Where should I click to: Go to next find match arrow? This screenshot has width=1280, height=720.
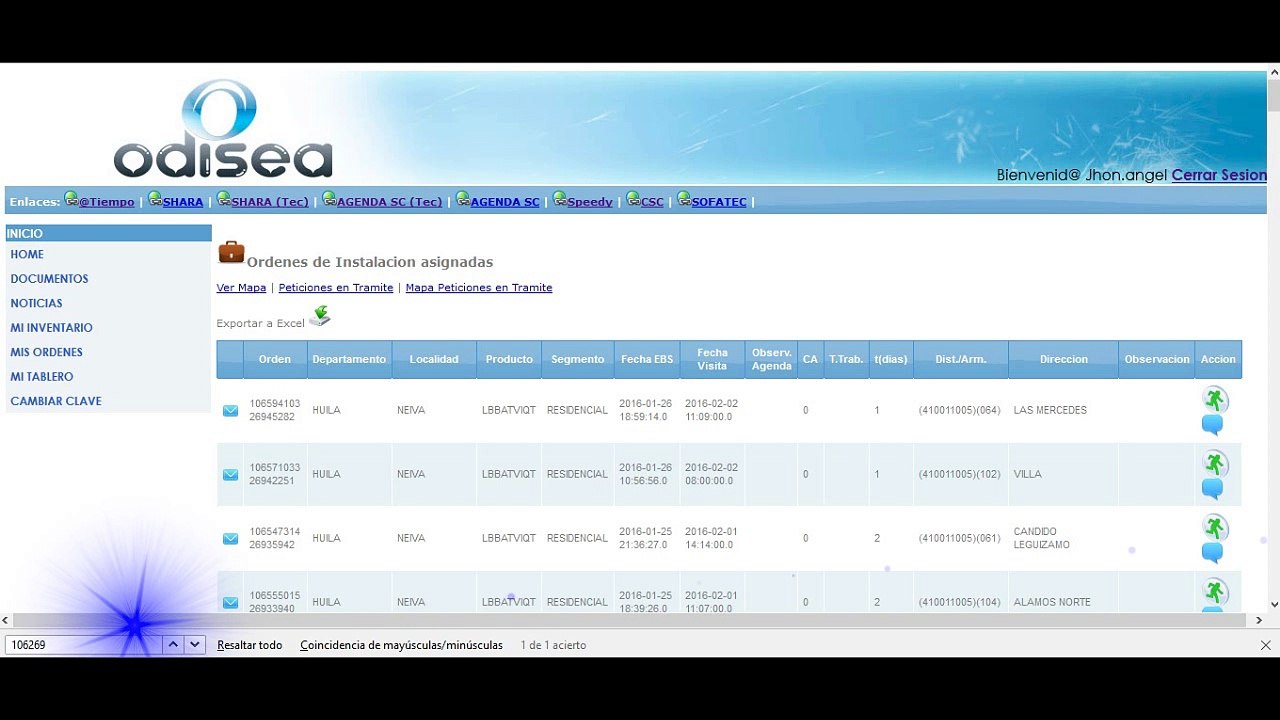click(x=195, y=645)
